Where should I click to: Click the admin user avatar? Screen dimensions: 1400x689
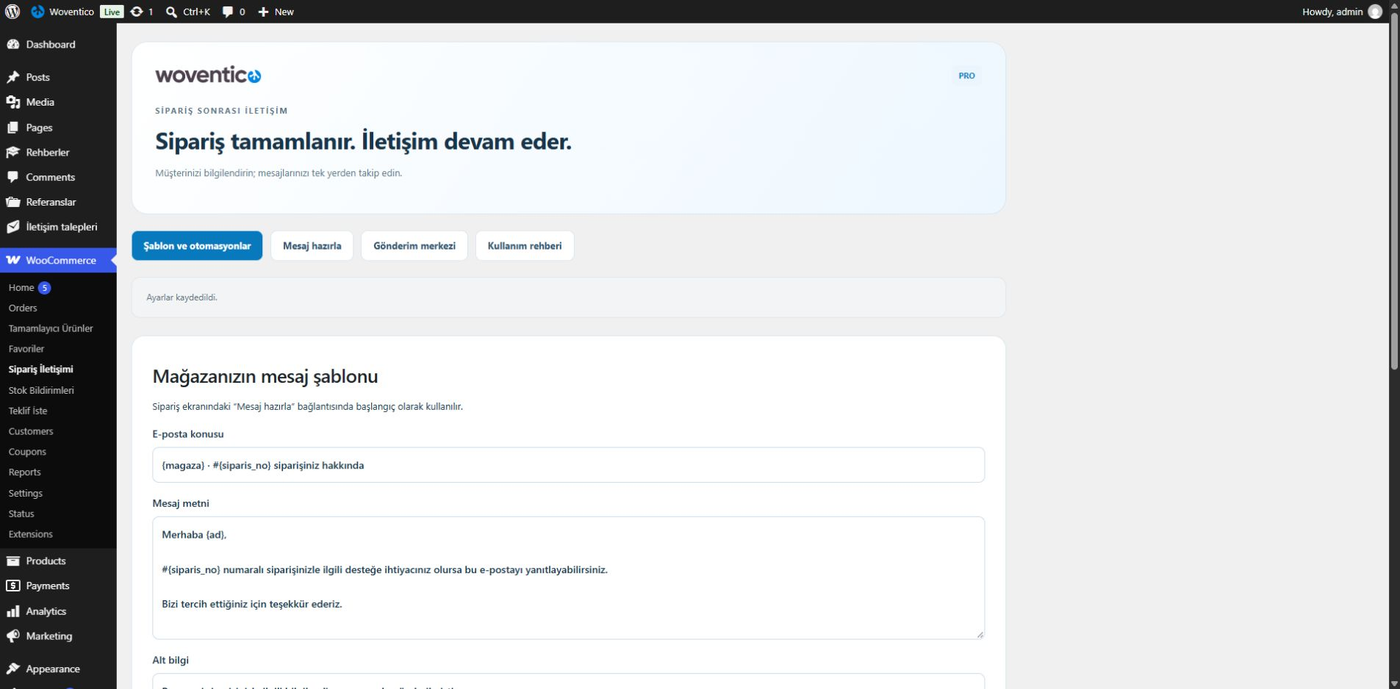coord(1375,12)
